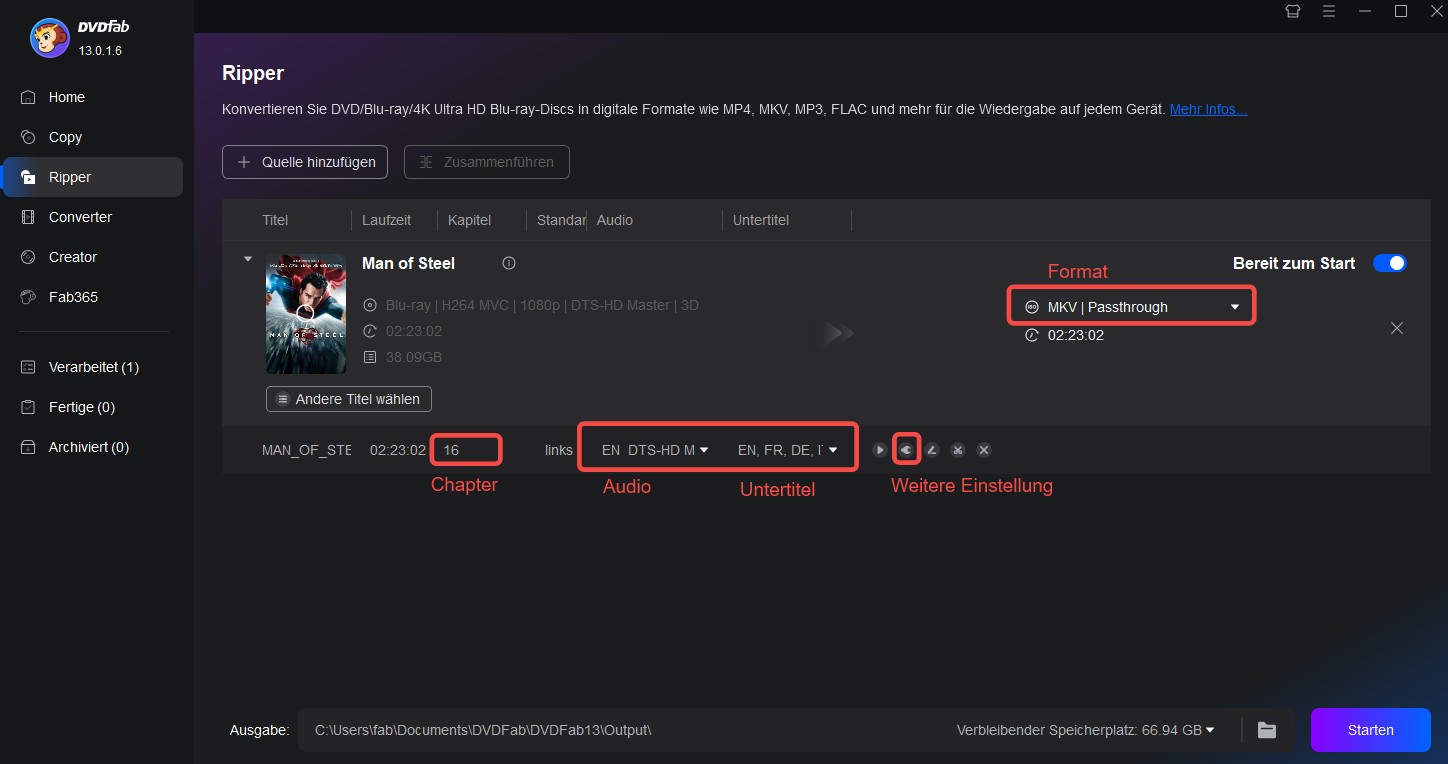The width and height of the screenshot is (1448, 764).
Task: Open the video edit pencil icon
Action: (931, 450)
